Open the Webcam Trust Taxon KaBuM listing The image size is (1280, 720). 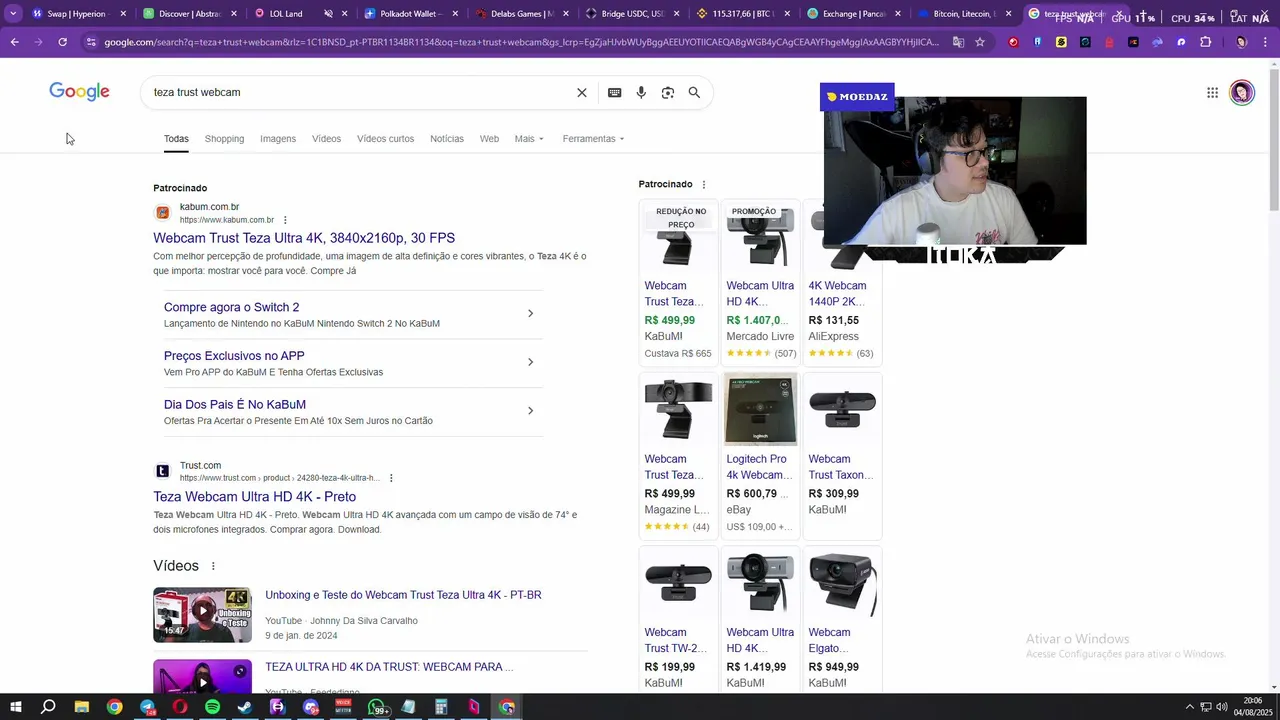[x=842, y=456]
